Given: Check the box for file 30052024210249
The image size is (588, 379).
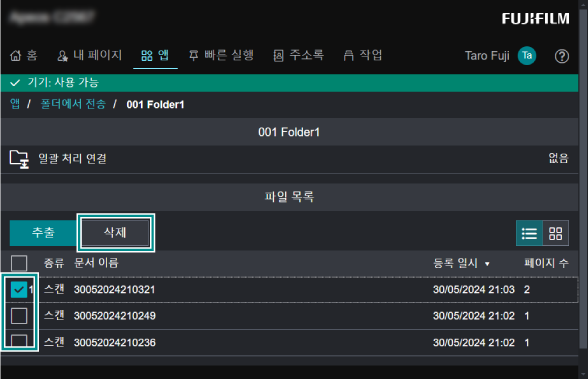Looking at the screenshot, I should (x=19, y=316).
